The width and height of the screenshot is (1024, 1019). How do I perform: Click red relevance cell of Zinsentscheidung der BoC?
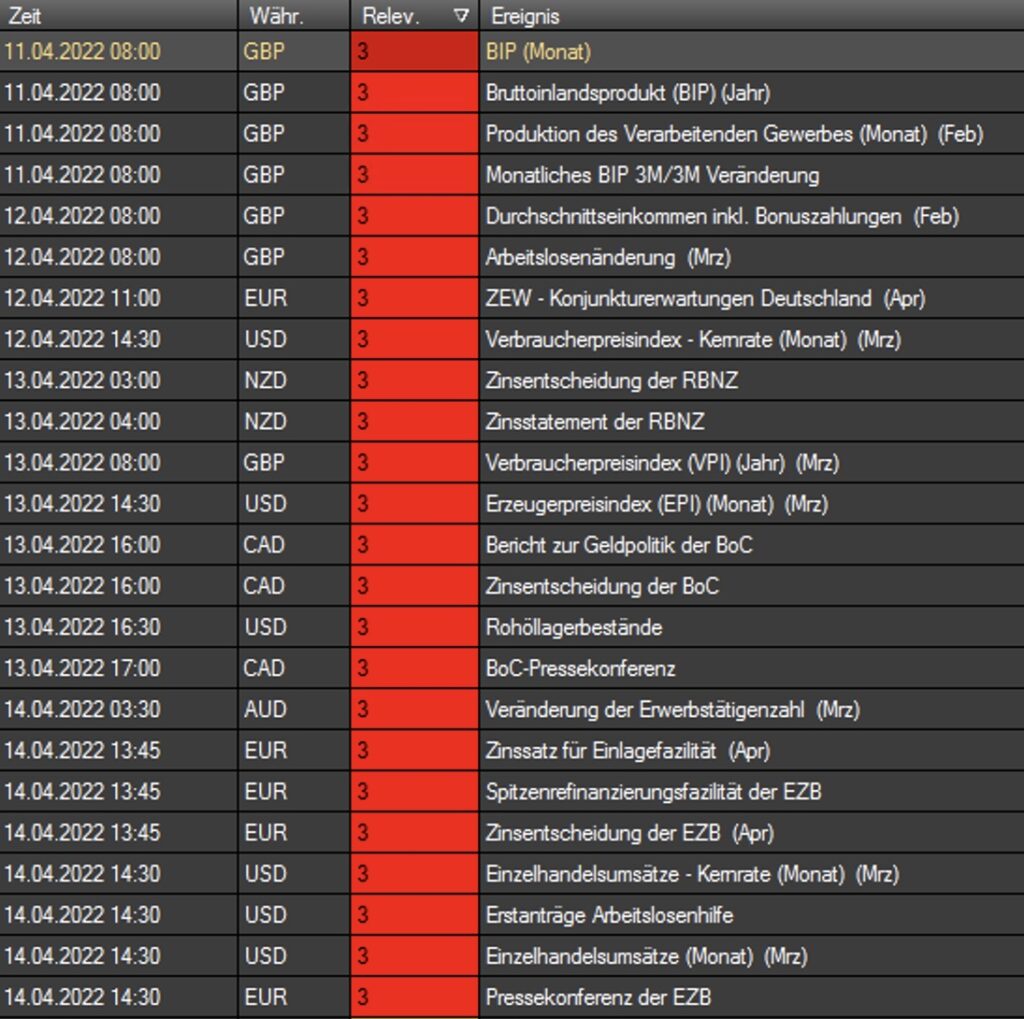(414, 586)
